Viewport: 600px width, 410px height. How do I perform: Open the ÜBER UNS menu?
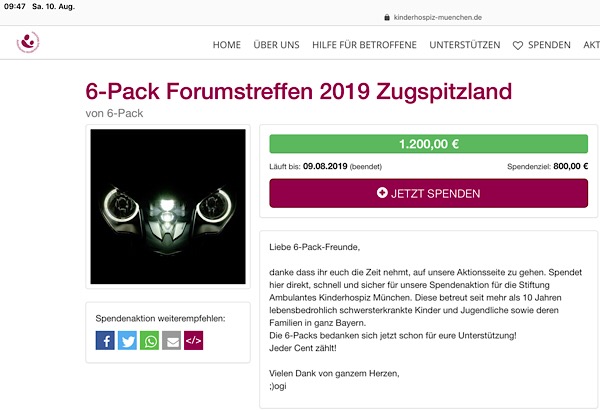click(276, 45)
